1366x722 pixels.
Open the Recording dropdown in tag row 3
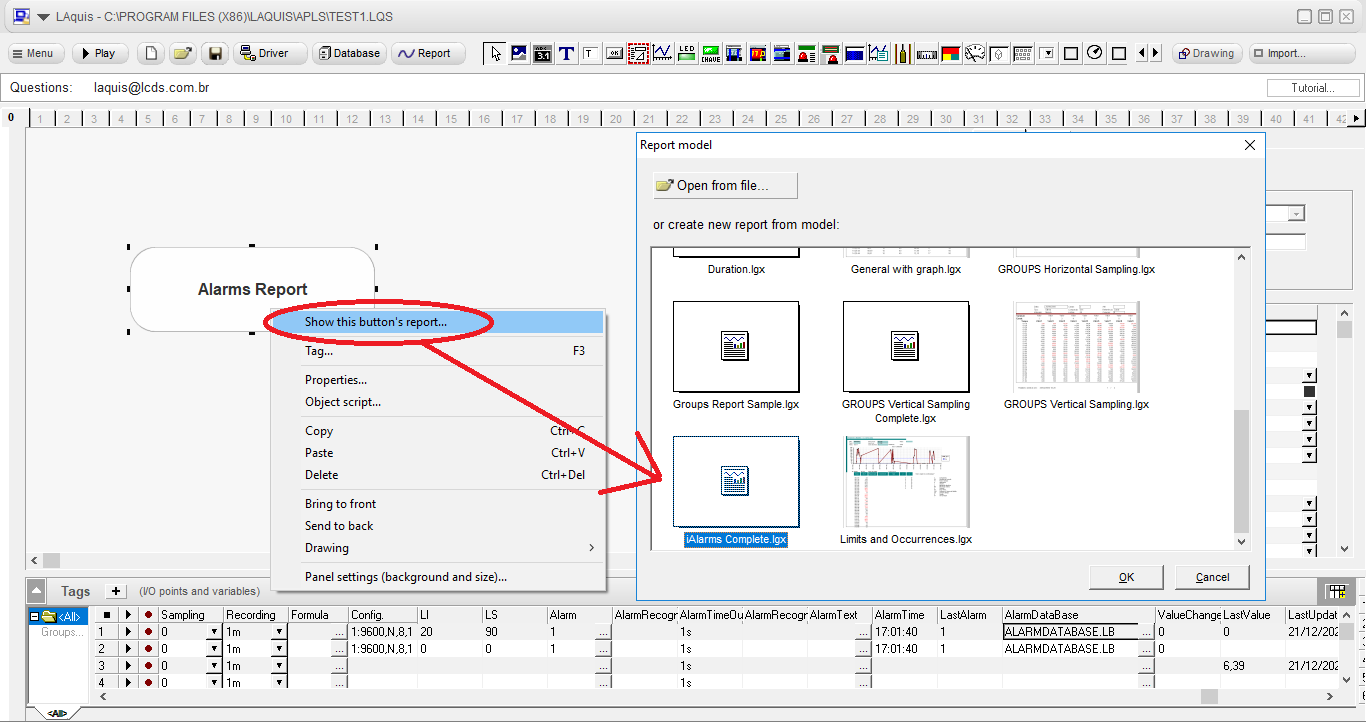pos(279,666)
